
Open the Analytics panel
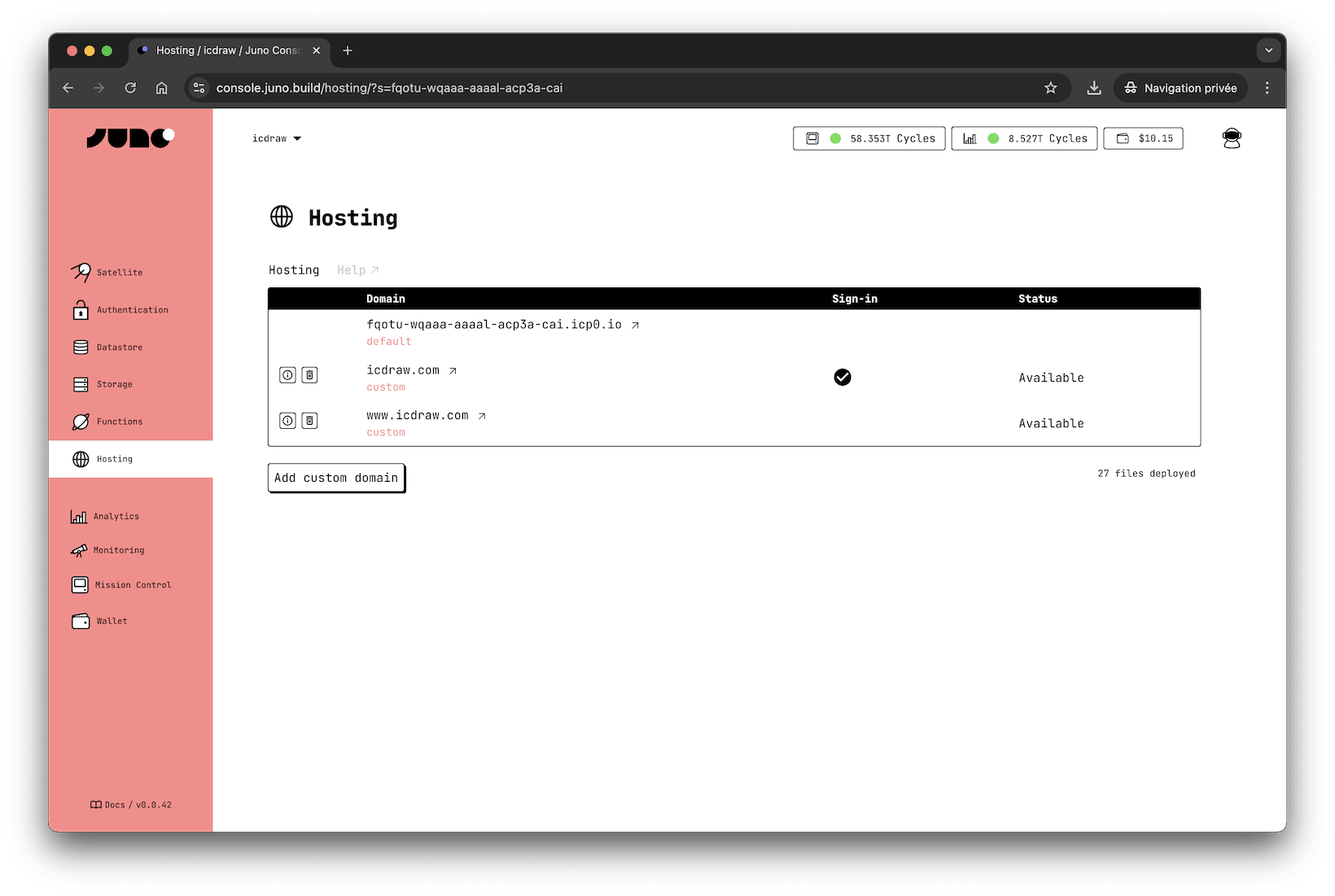click(x=116, y=516)
